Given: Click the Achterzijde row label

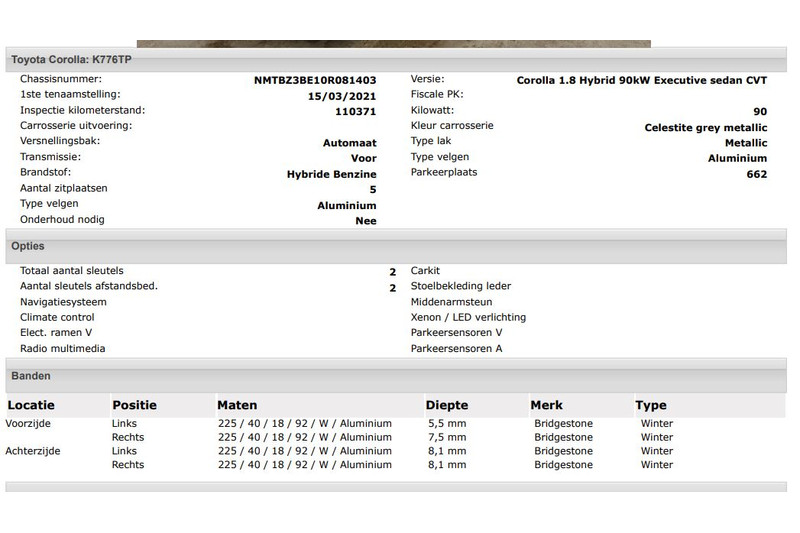Looking at the screenshot, I should pos(33,451).
